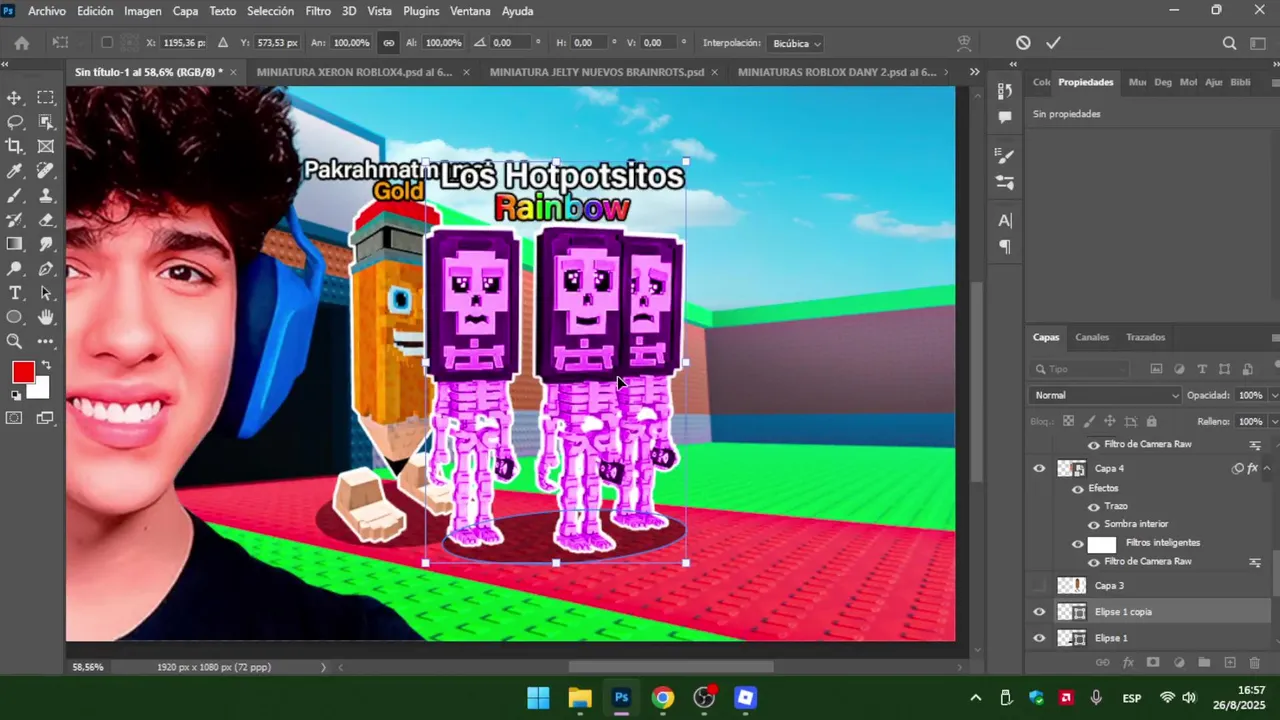Viewport: 1280px width, 720px height.
Task: Click the red foreground color swatch
Action: click(23, 372)
